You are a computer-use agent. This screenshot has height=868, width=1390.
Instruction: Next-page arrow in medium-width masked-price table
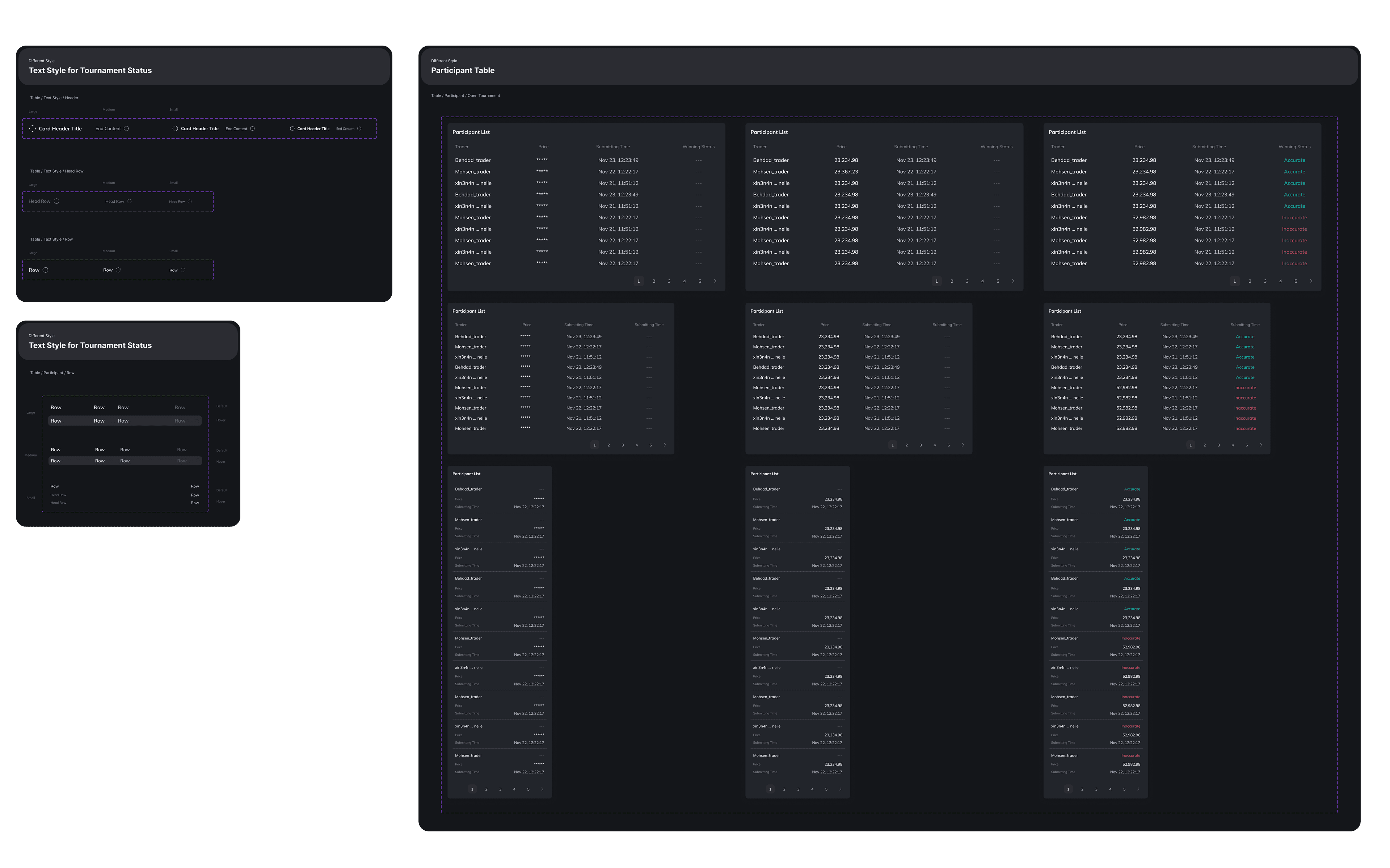point(665,445)
